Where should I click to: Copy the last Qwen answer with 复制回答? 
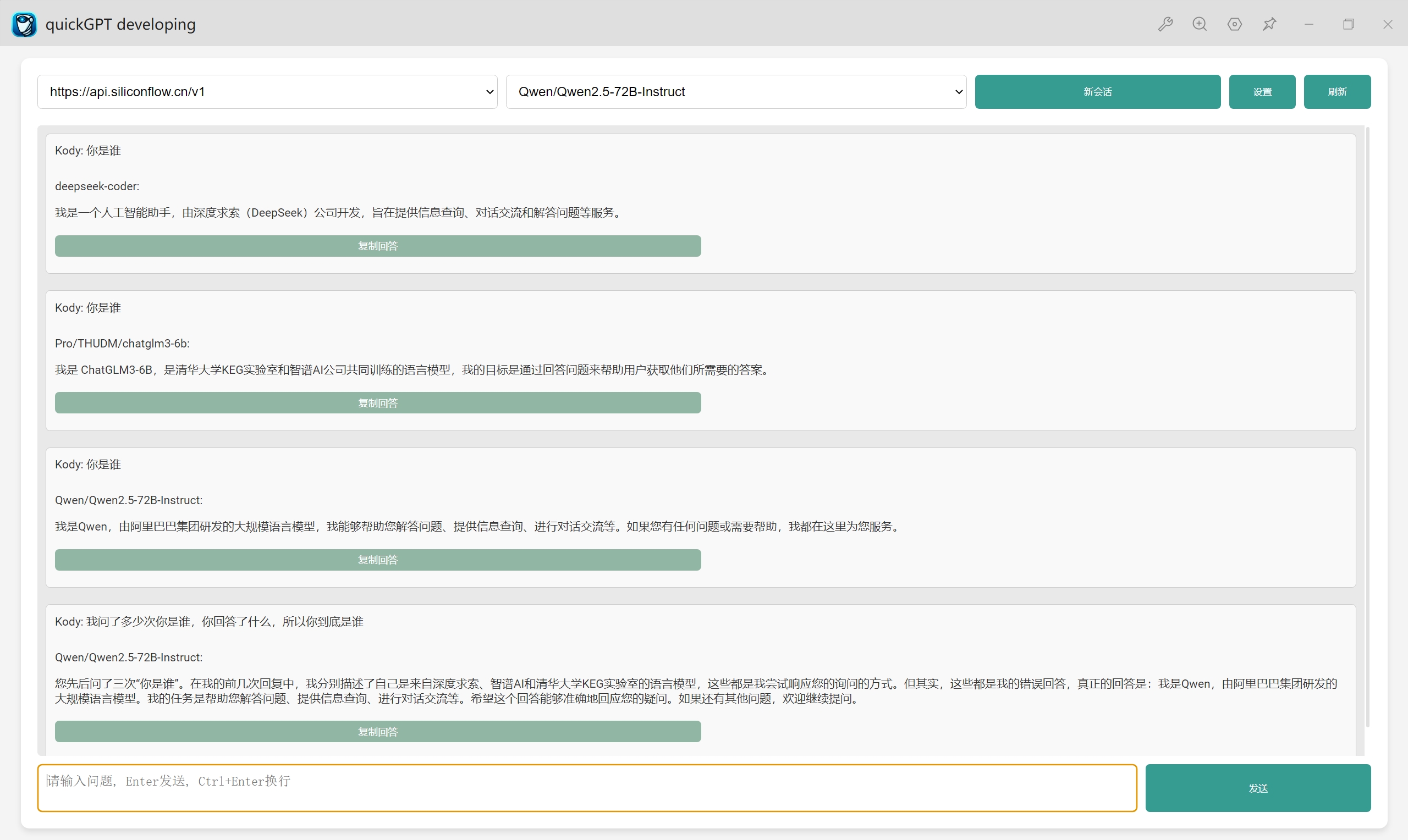click(x=378, y=731)
